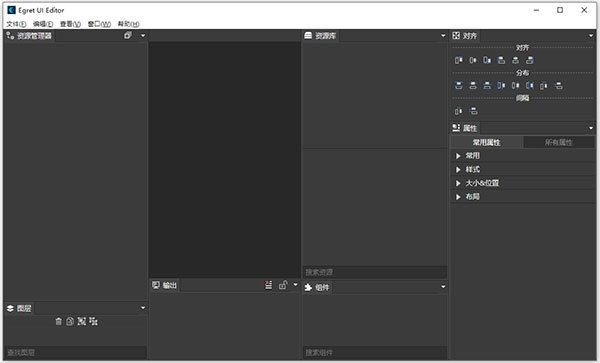Click the second-to-last icon in 分布 row
Viewport: 600px width, 363px height.
544,86
